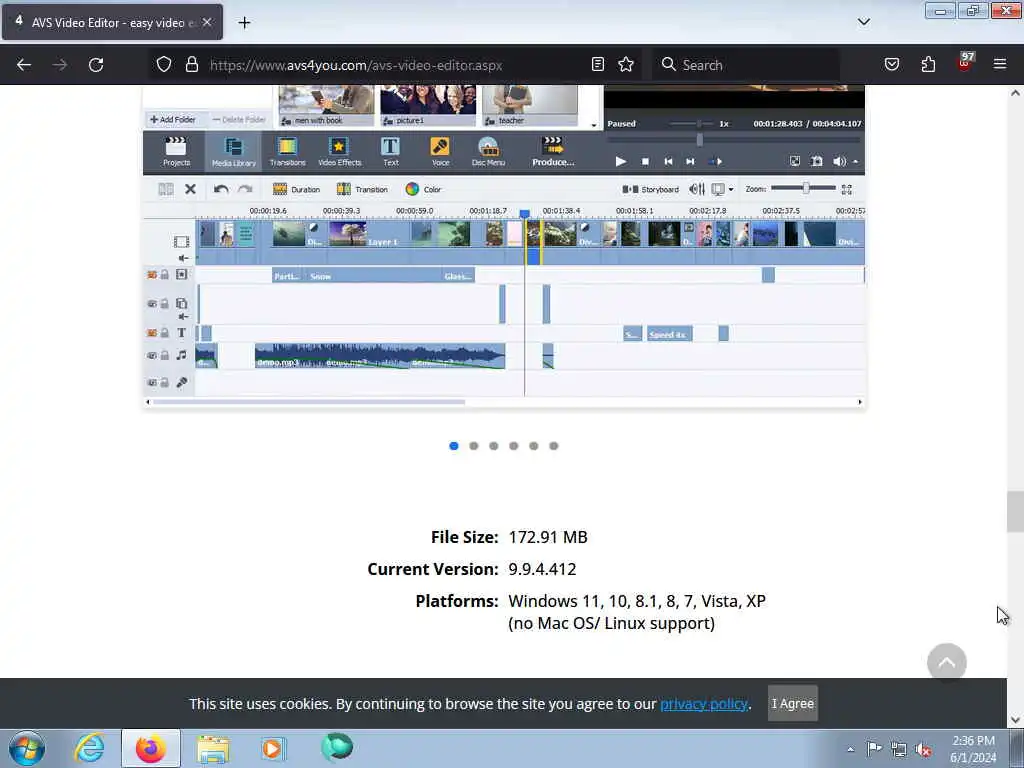The height and width of the screenshot is (768, 1024).
Task: Lock the video effects track
Action: coord(165,275)
